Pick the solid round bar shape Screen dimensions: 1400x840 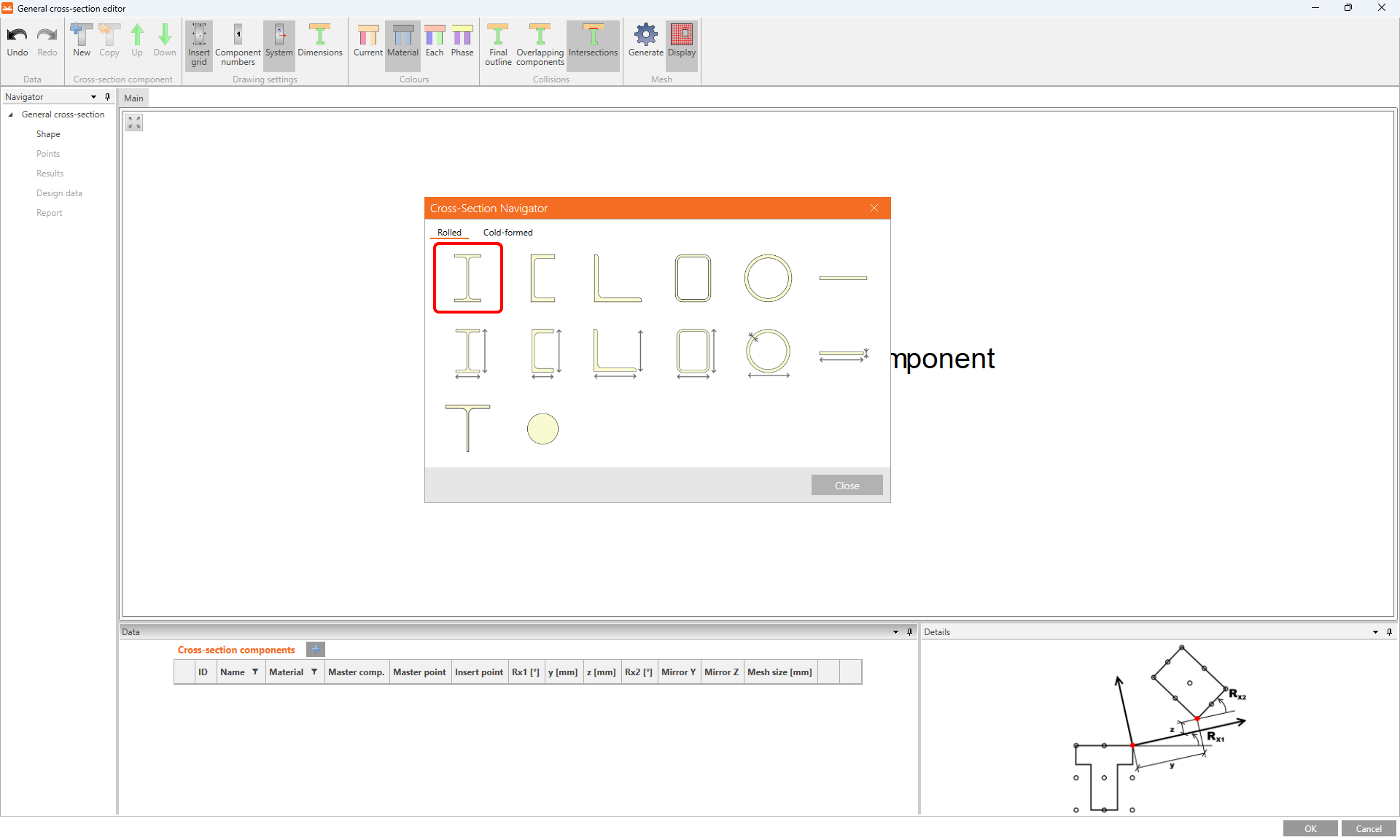pyautogui.click(x=542, y=429)
